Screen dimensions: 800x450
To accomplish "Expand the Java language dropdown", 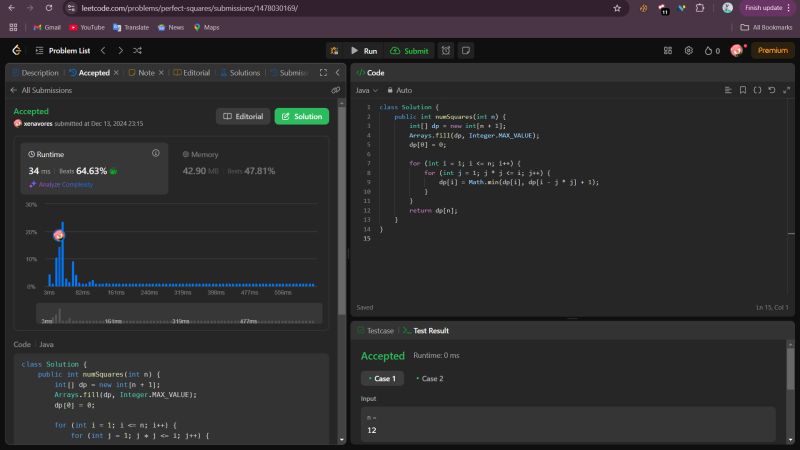I will point(366,90).
